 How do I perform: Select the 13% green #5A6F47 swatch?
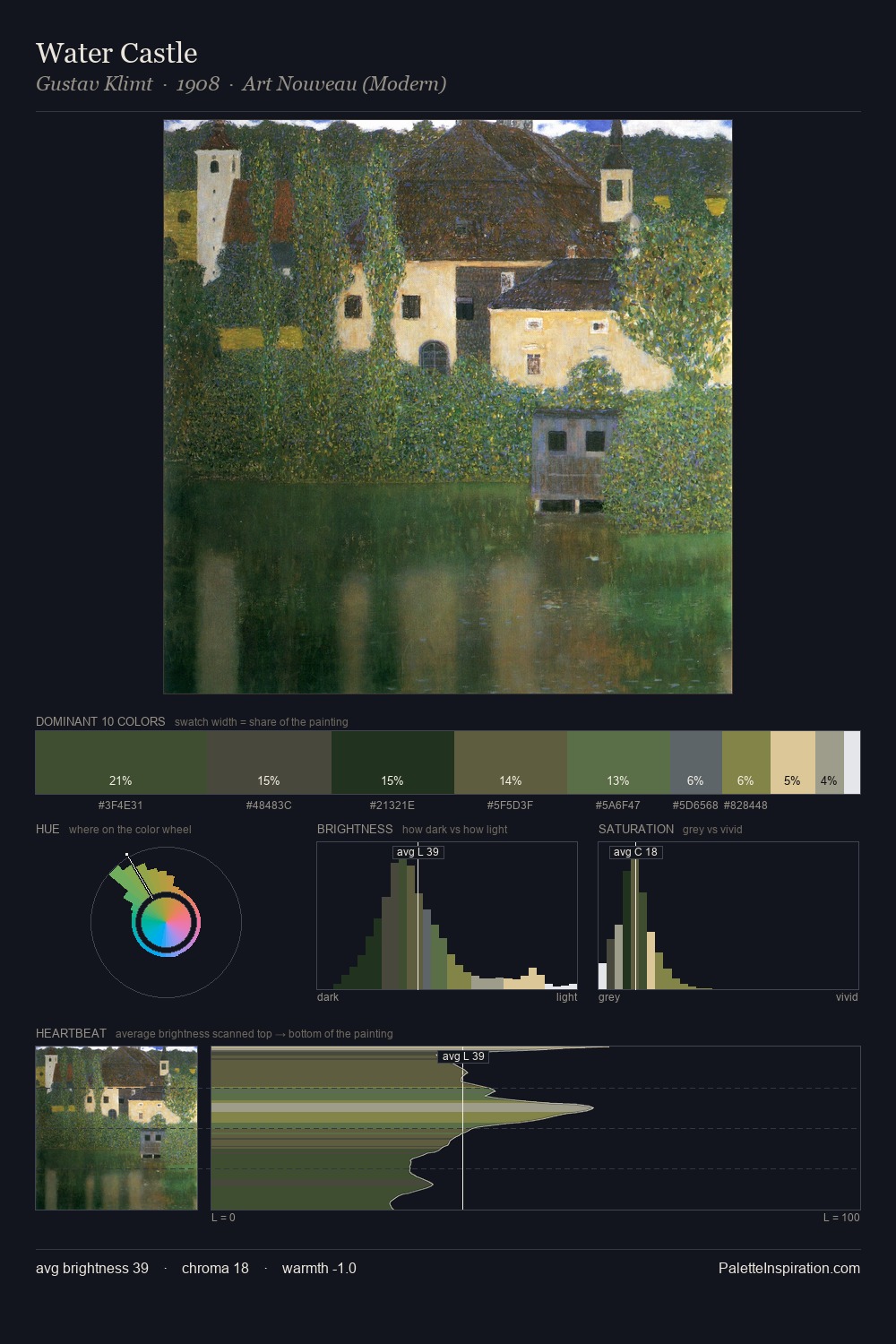coord(618,762)
